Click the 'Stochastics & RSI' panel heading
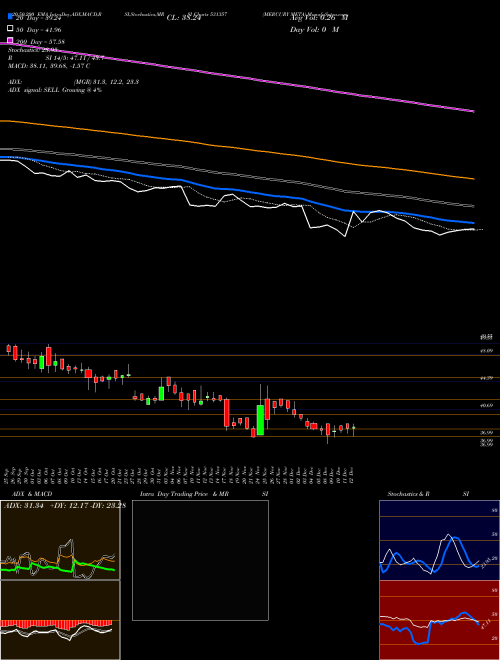The image size is (500, 660). [428, 494]
